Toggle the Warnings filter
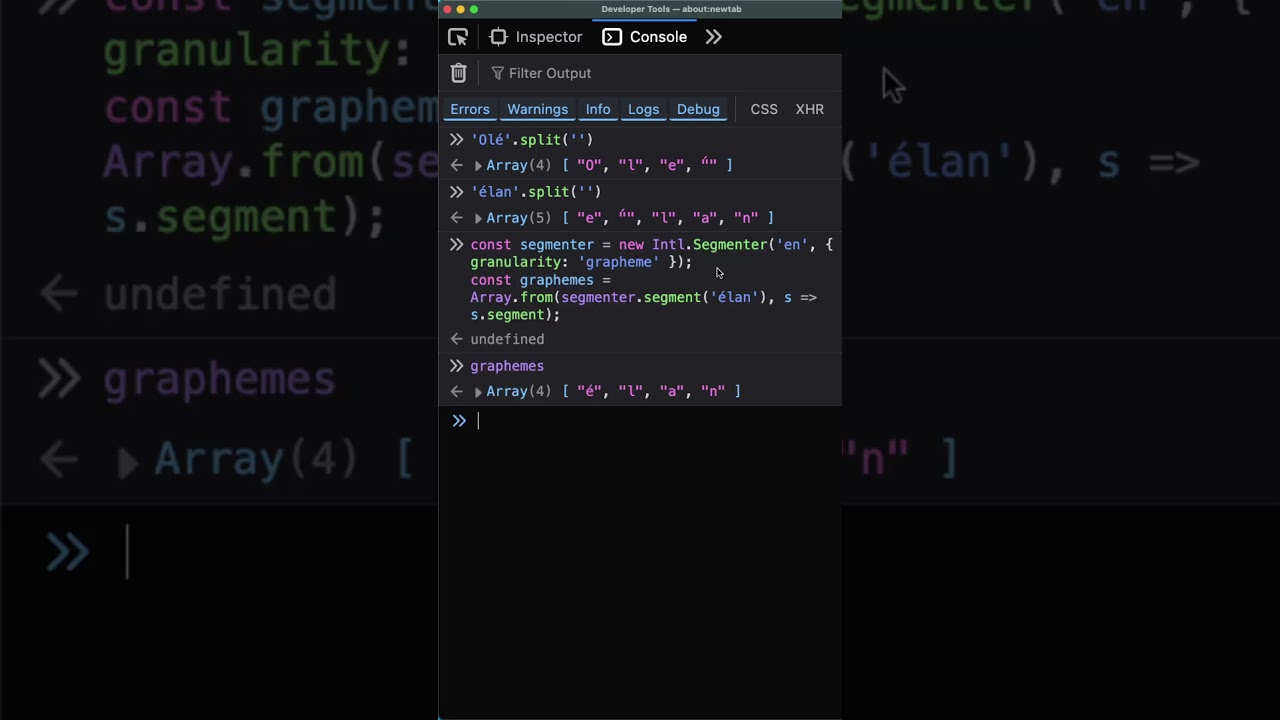The image size is (1280, 720). click(537, 109)
